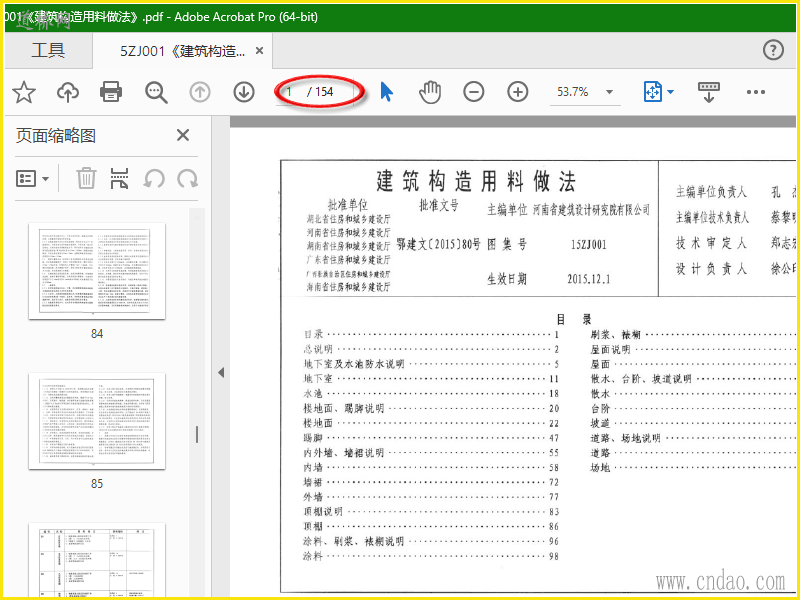Screen dimensions: 800x600
Task: Click the scrolling mode keyboard icon
Action: [709, 92]
